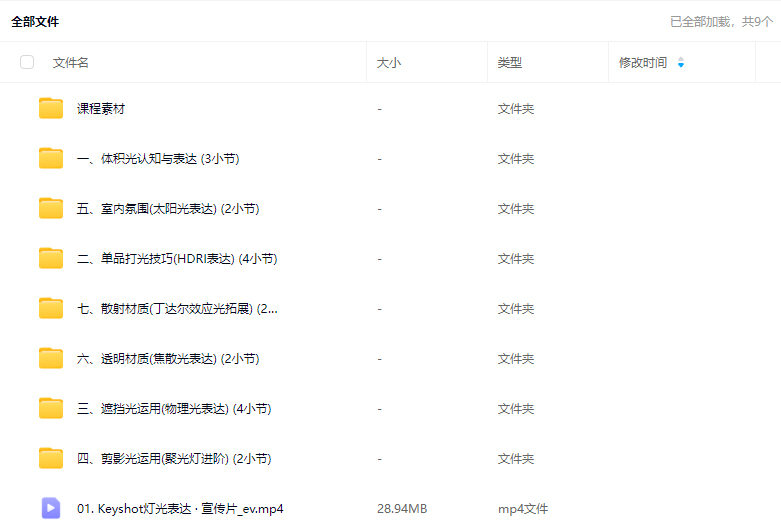This screenshot has width=781, height=529.
Task: Click the 修改时间 column header label
Action: [643, 62]
